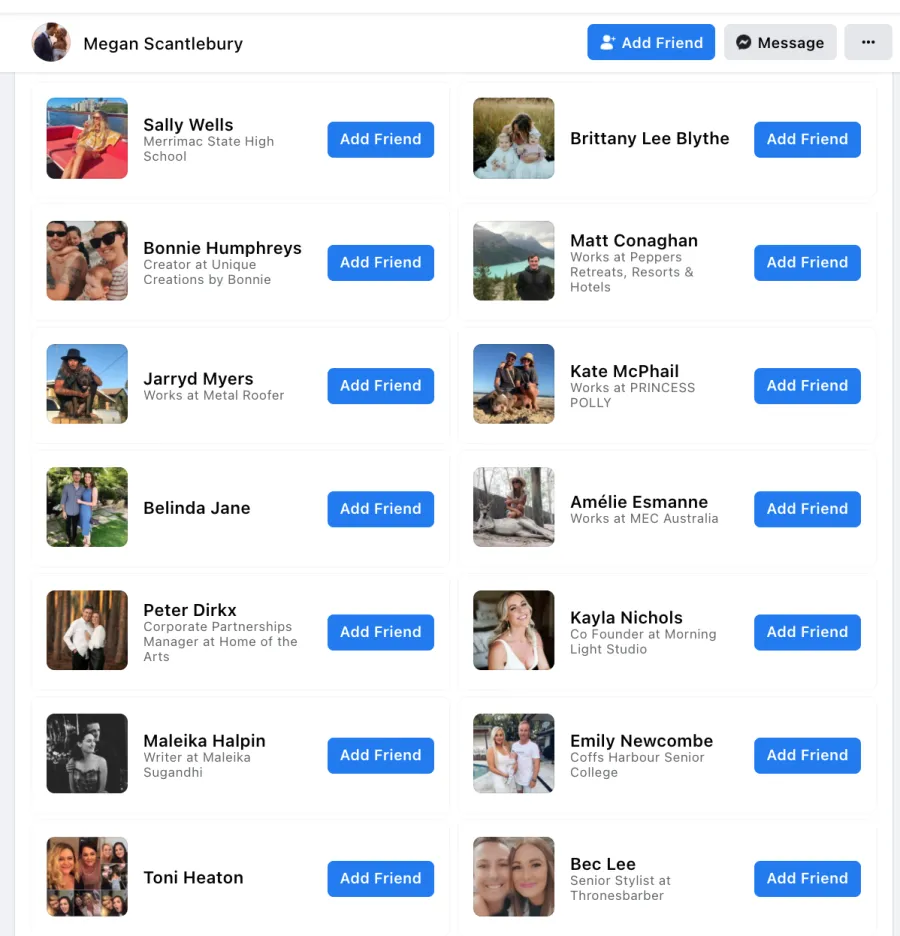Send friend request to Belinda Jane
The height and width of the screenshot is (936, 900).
[380, 509]
